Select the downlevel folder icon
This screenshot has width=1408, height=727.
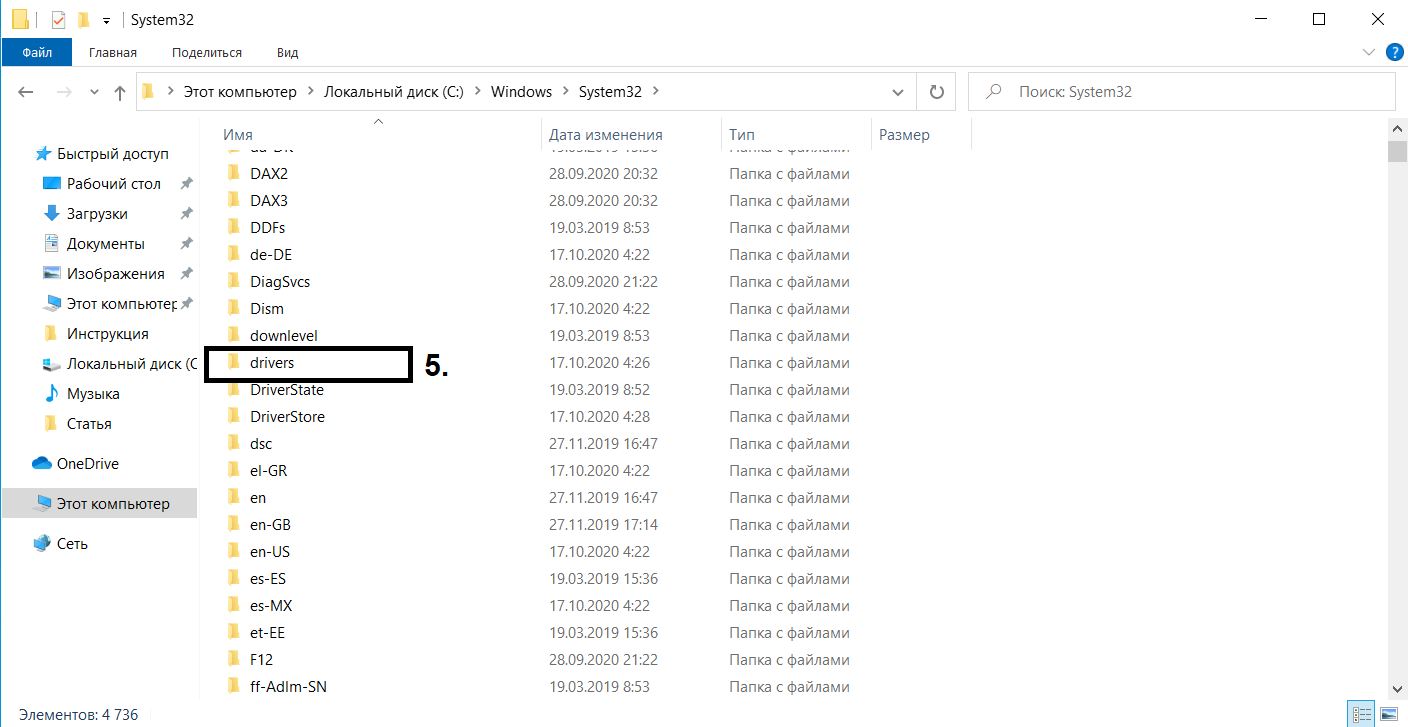click(233, 335)
